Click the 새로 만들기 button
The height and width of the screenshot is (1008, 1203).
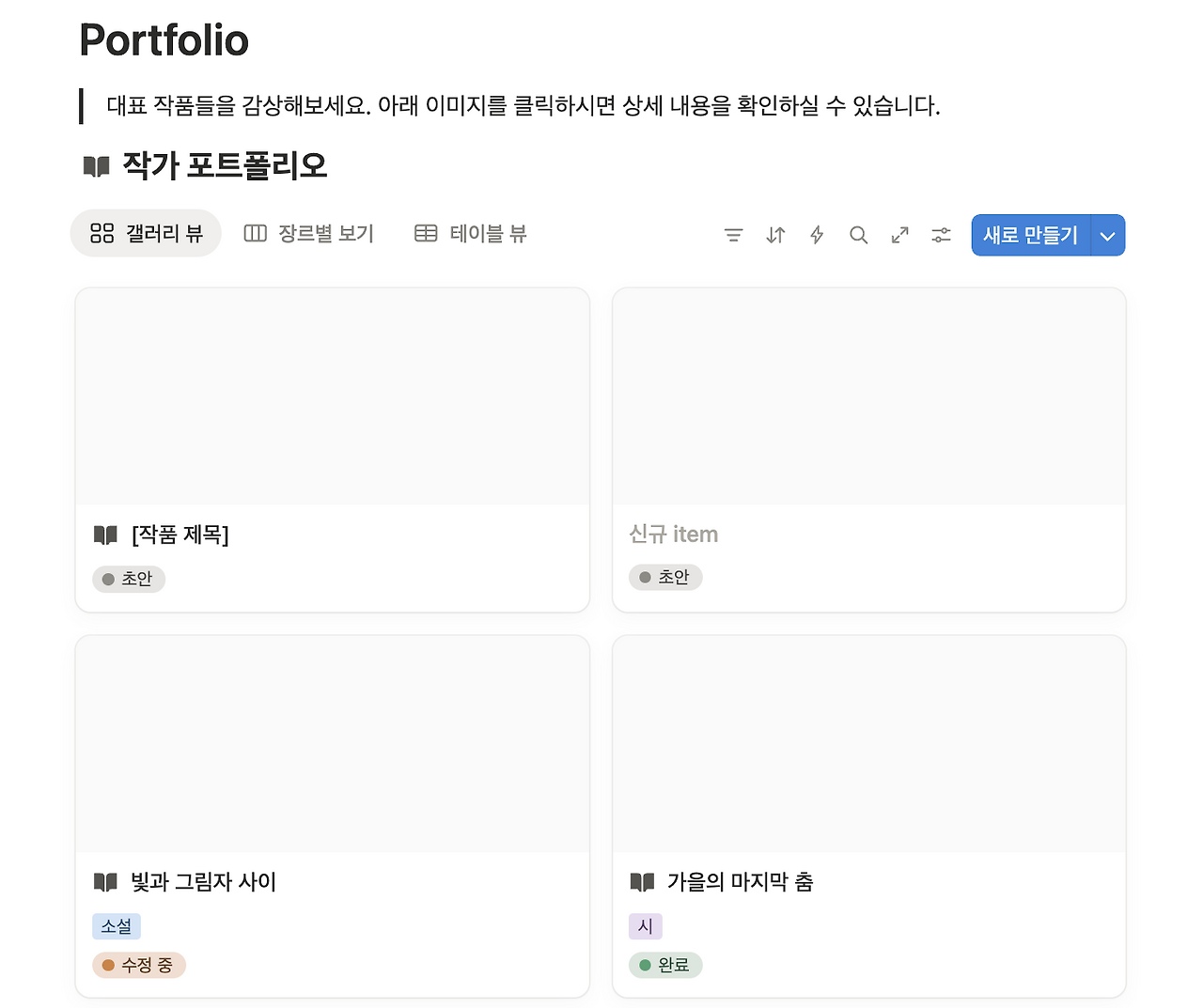coord(1029,235)
